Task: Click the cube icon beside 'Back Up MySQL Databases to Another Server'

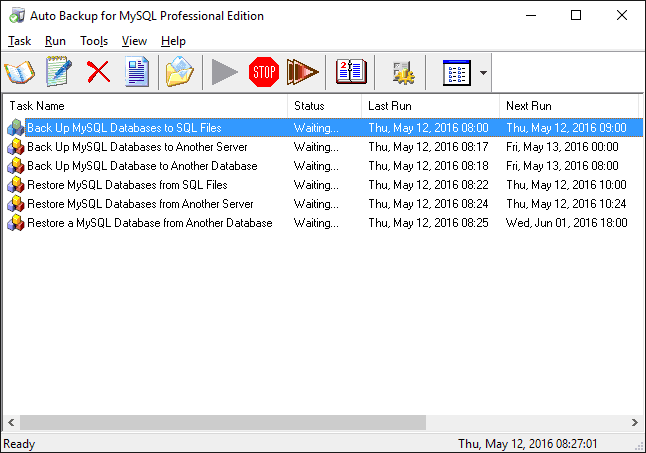Action: tap(16, 147)
